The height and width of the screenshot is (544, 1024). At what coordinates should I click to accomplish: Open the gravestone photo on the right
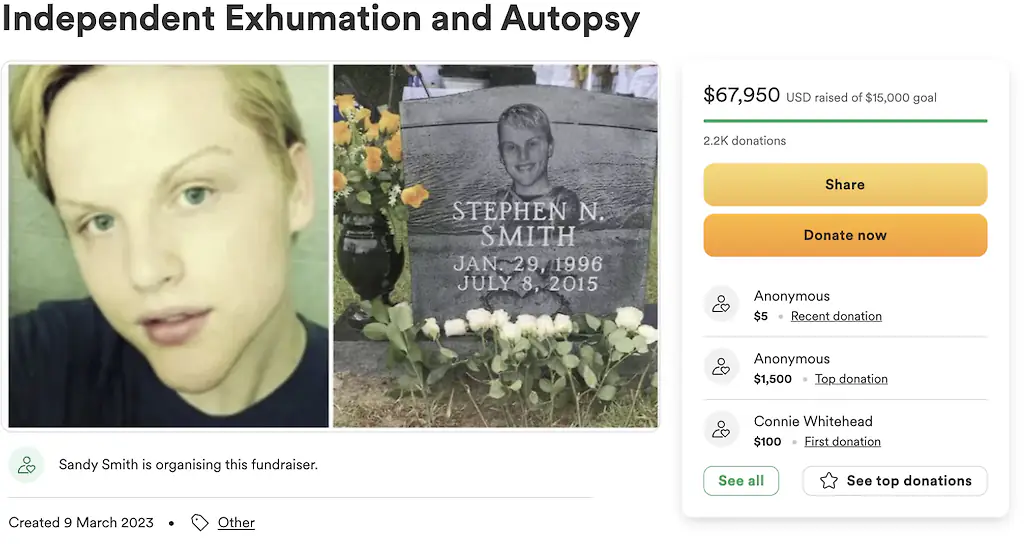click(x=495, y=246)
